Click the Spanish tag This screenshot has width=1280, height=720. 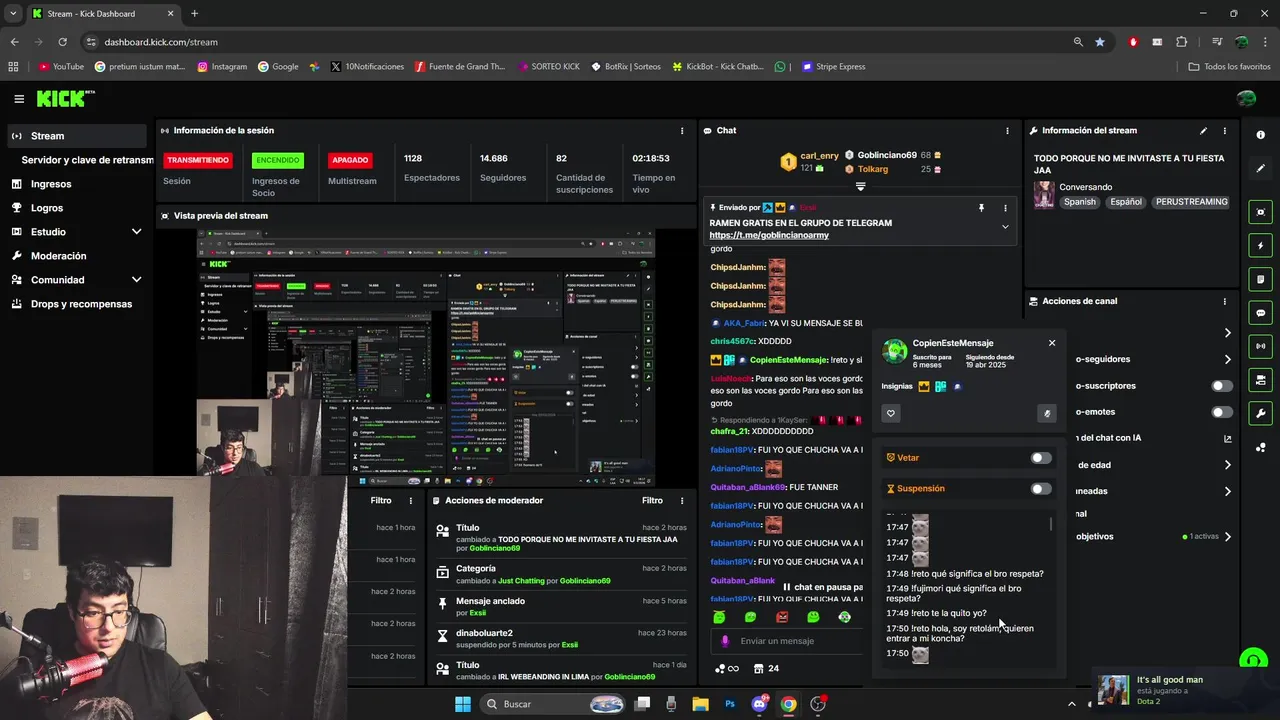[1080, 202]
